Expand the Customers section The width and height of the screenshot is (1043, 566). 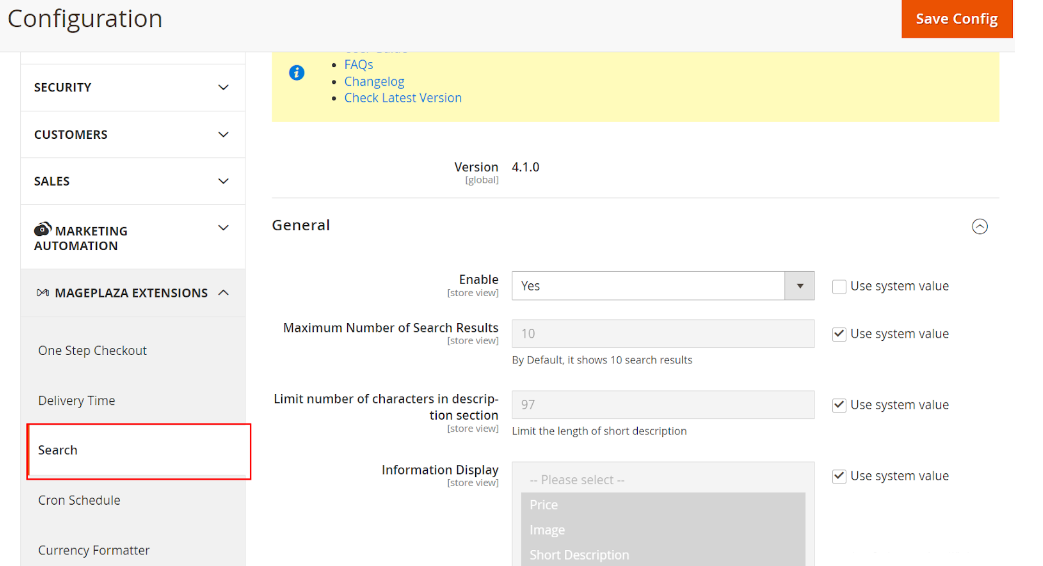point(132,135)
